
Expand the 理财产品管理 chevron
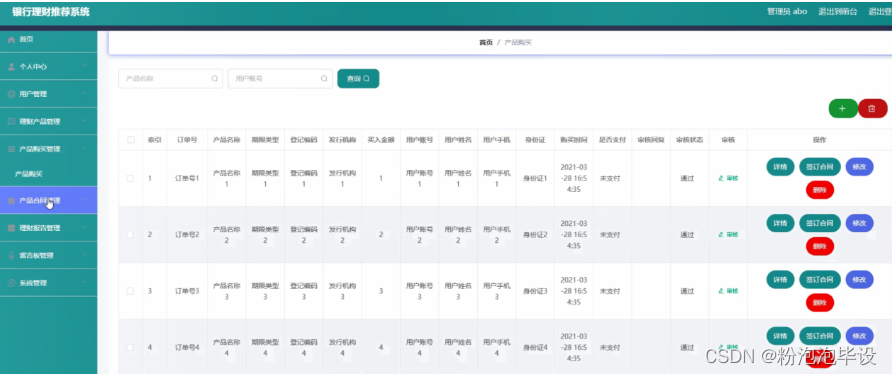[85, 121]
